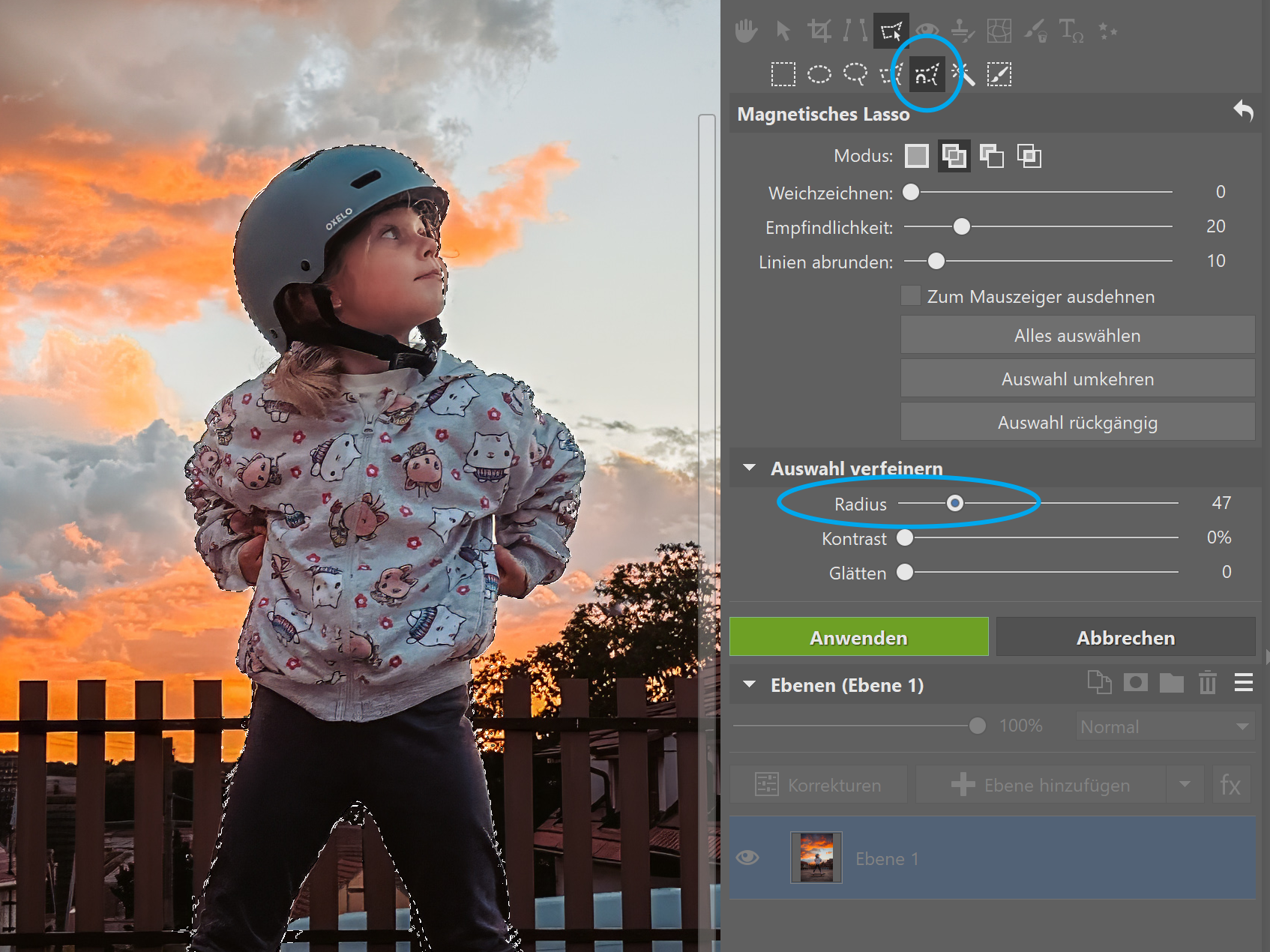Click the reset arrow for Magnetisches Lasso

pyautogui.click(x=1243, y=112)
